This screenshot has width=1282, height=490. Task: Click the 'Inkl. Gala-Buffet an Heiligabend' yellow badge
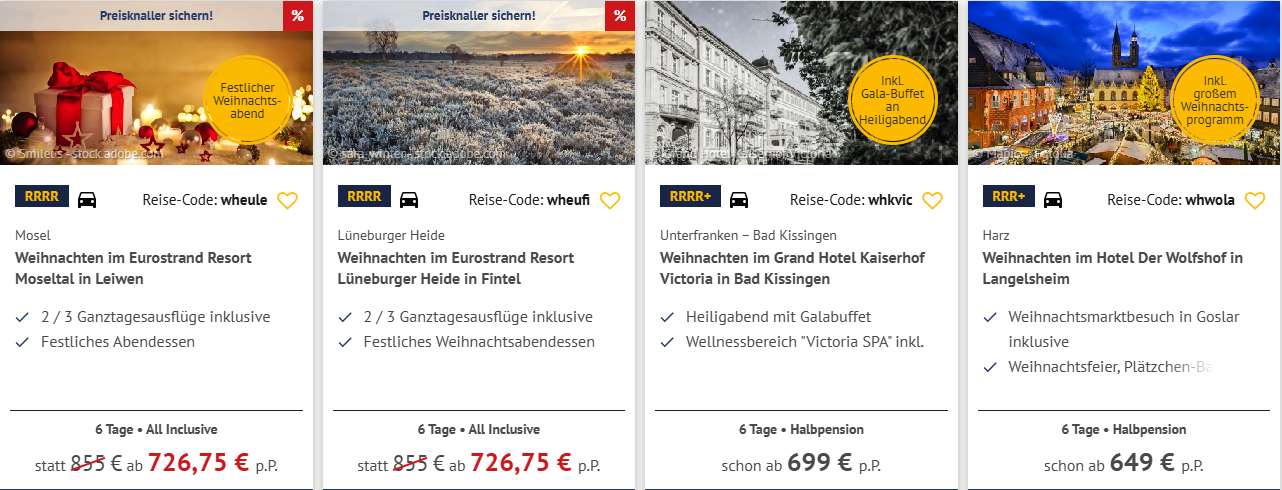[x=893, y=100]
